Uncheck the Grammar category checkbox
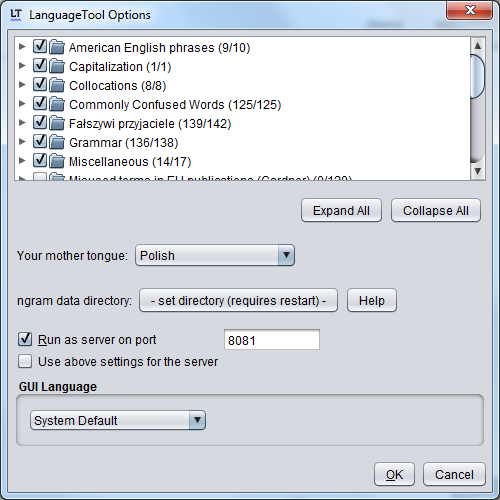 40,141
